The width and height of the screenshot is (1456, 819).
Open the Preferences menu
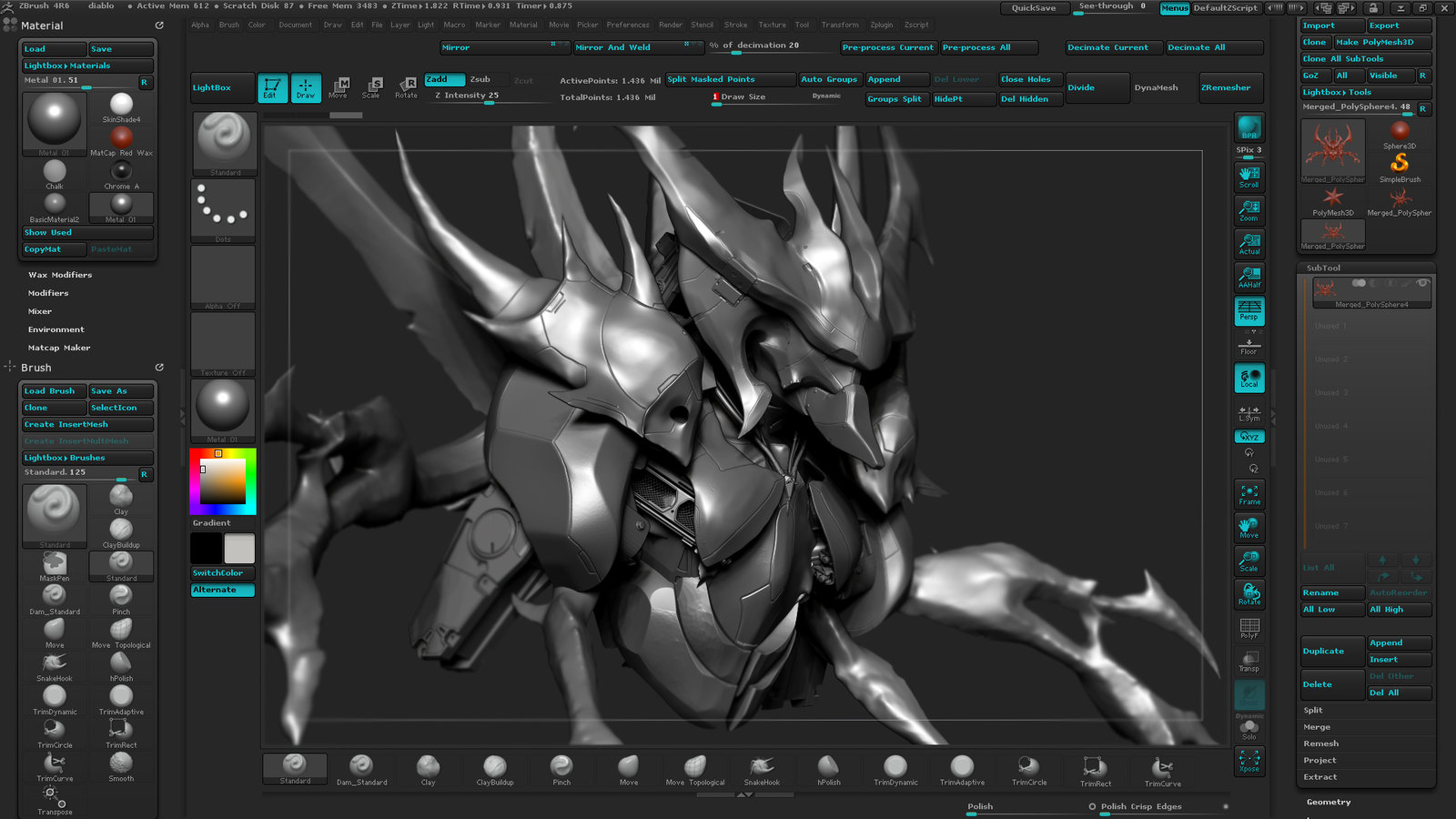pos(628,25)
